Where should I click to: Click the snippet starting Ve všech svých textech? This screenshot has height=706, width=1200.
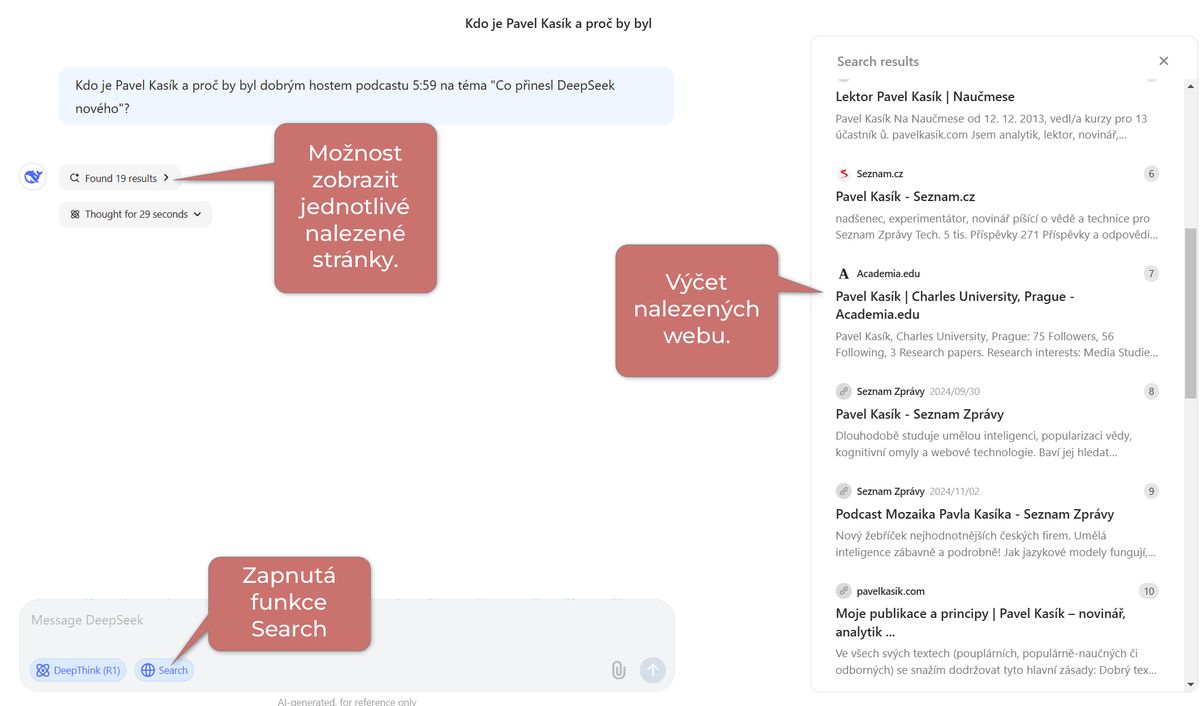pyautogui.click(x=996, y=662)
